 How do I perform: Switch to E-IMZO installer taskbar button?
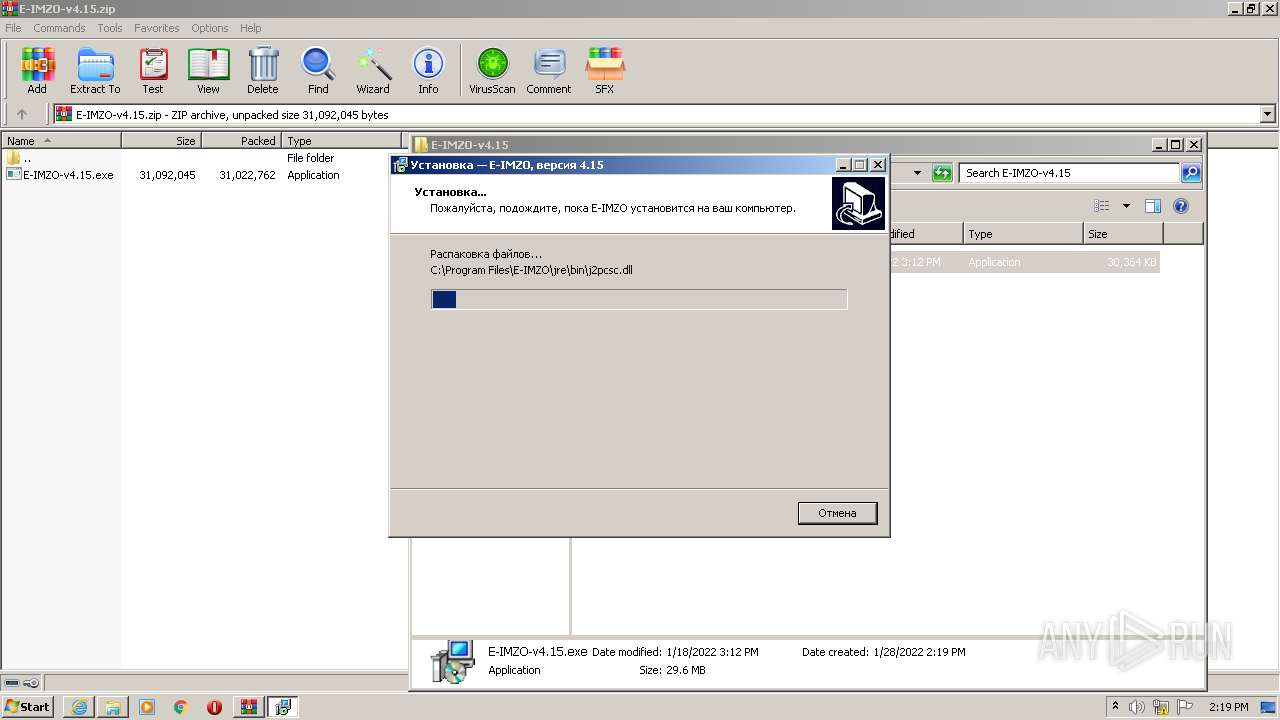click(x=283, y=707)
